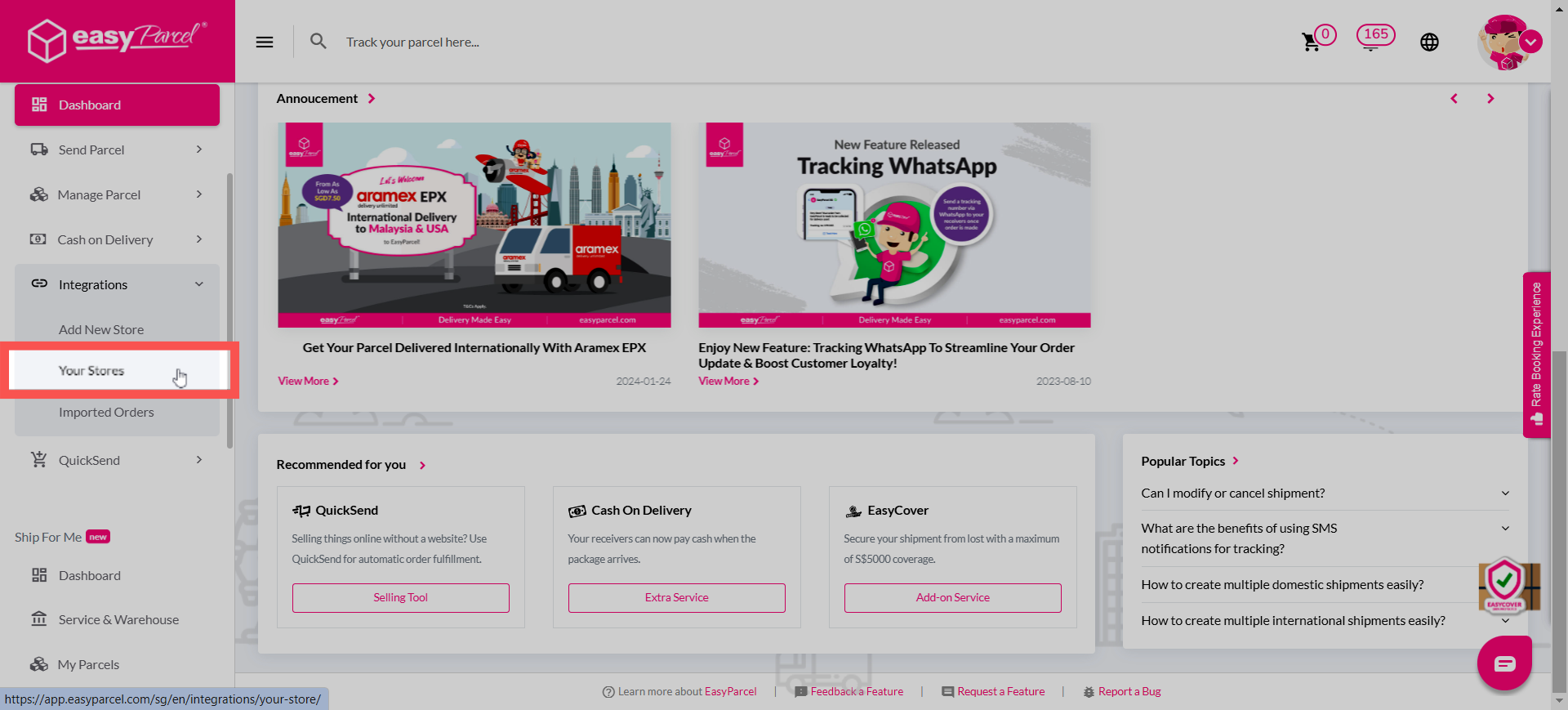
Task: Click the Cash on Delivery sidebar money icon
Action: tap(38, 239)
